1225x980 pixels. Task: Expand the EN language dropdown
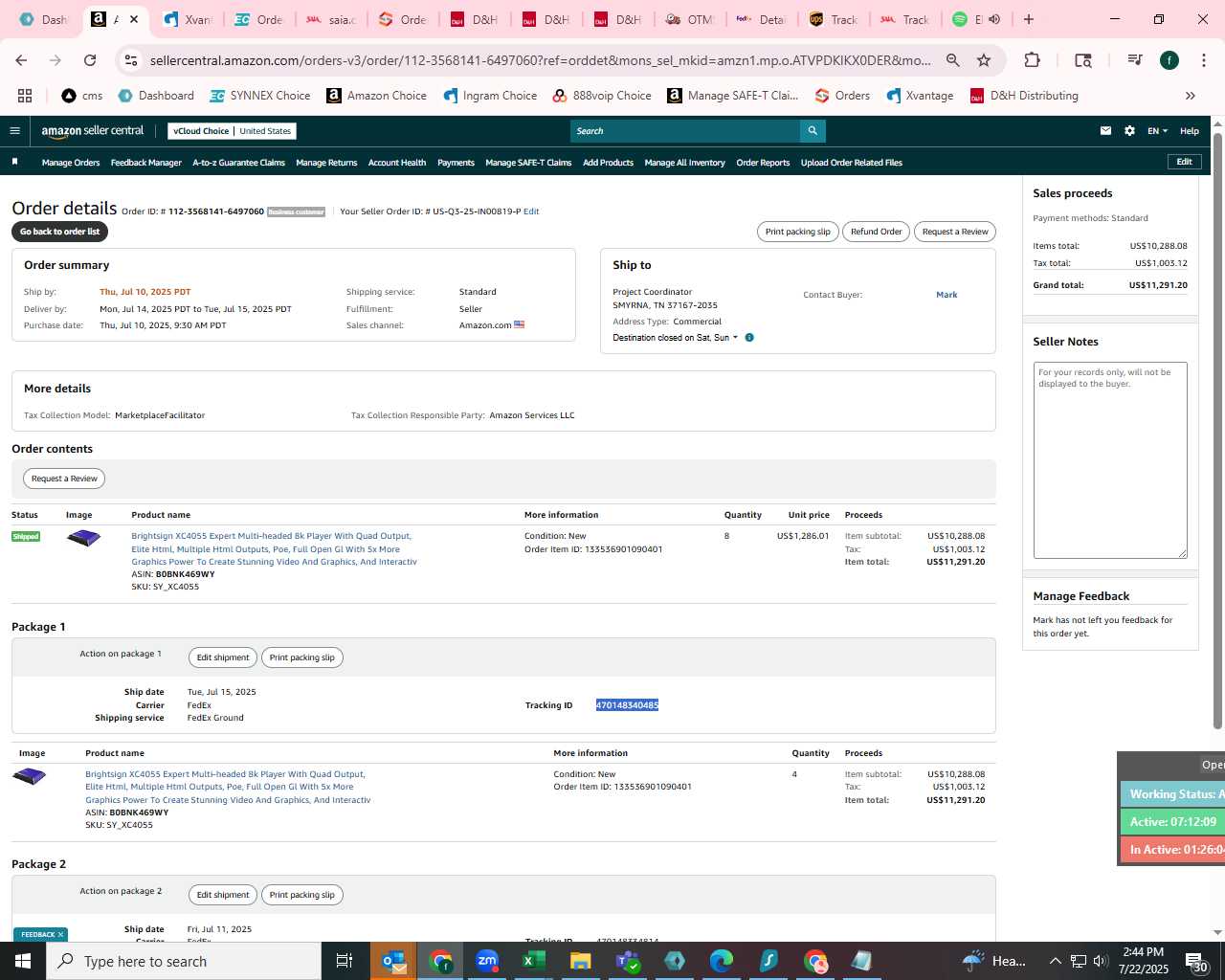tap(1158, 131)
